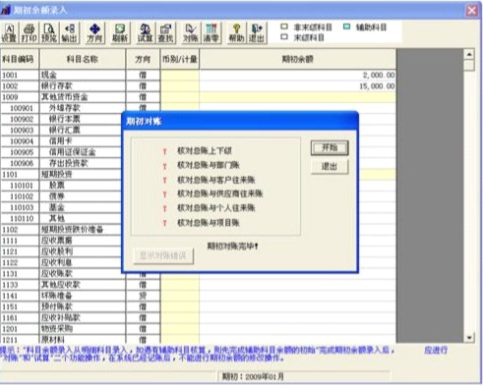This screenshot has height=388, width=483.
Task: Click the 输出 (Export) toolbar icon
Action: click(69, 33)
